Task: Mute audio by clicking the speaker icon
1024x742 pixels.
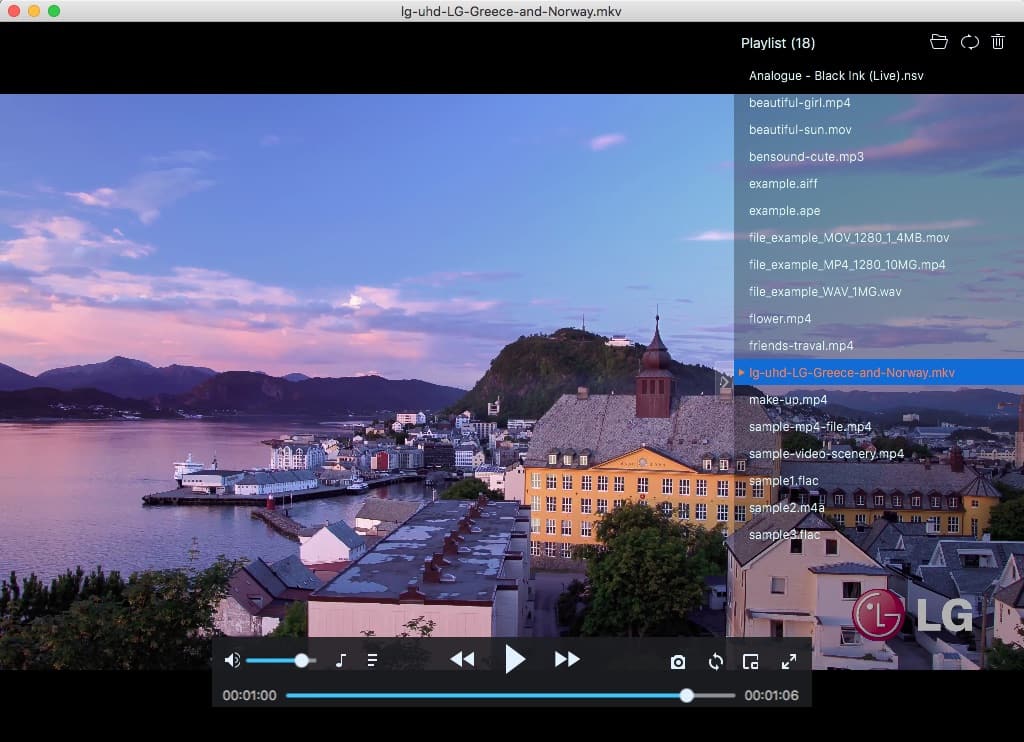Action: click(233, 660)
